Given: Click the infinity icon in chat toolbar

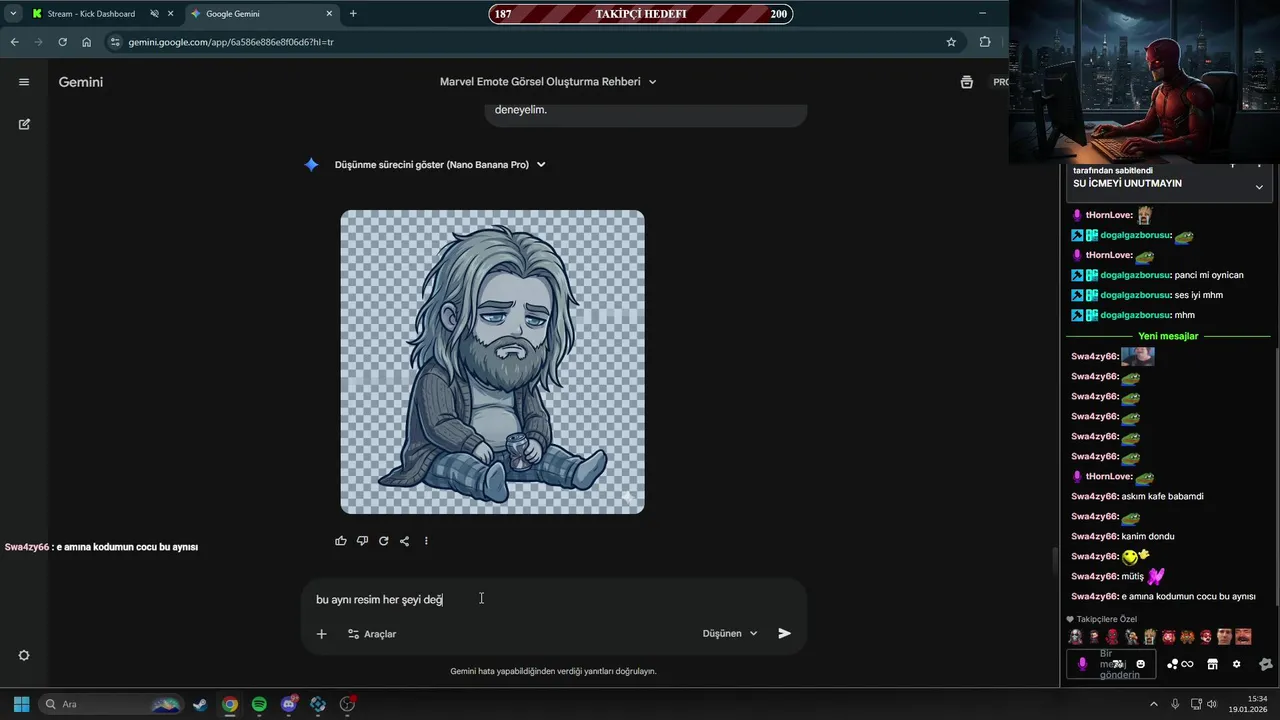Looking at the screenshot, I should 1187,664.
